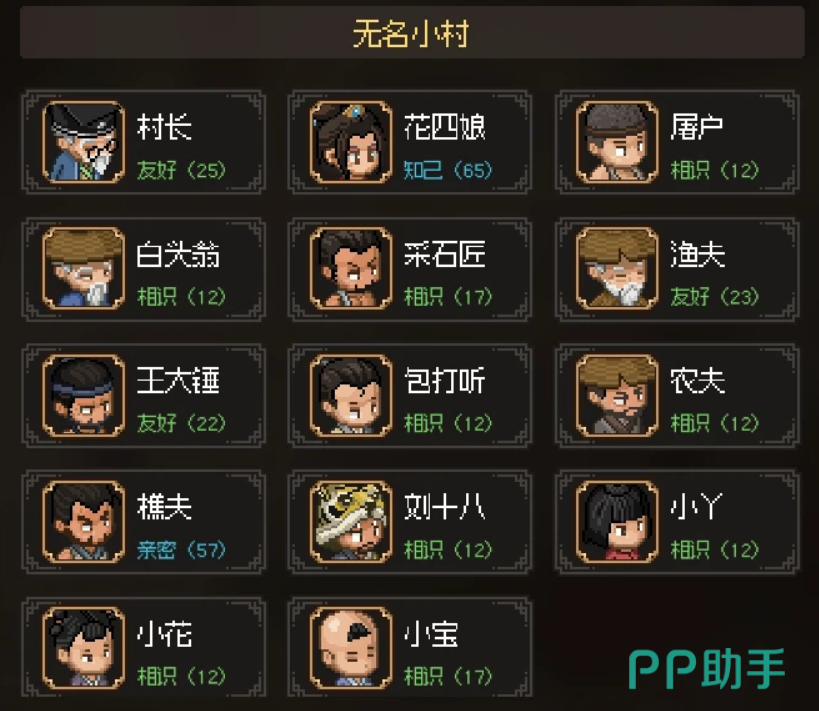The height and width of the screenshot is (711, 819).
Task: Click 小丫's girl avatar
Action: (617, 521)
